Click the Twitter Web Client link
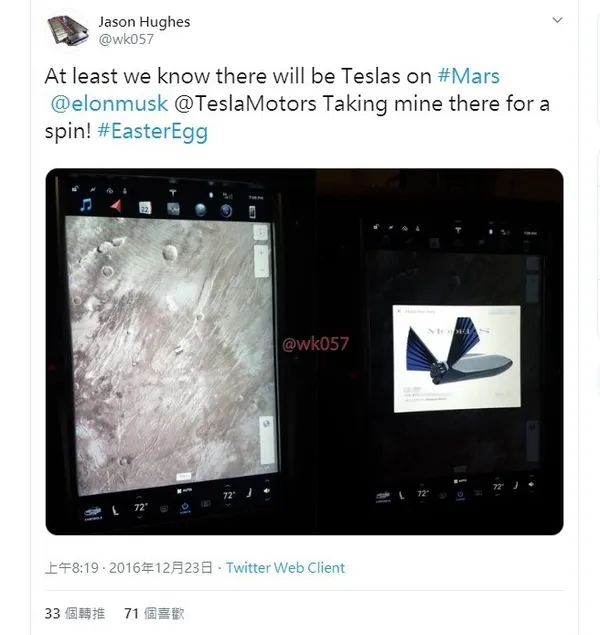 tap(285, 567)
